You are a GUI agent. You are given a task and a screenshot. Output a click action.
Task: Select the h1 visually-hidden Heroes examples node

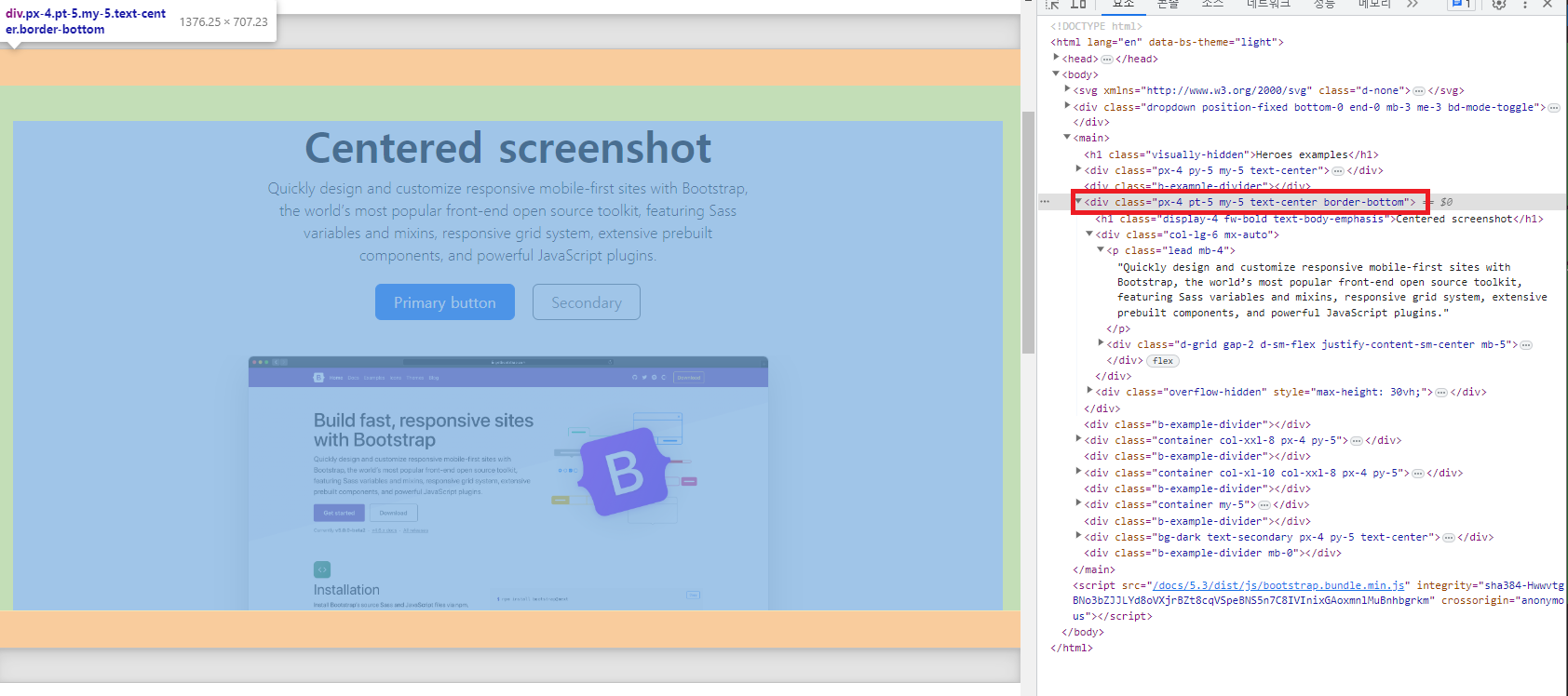(1231, 154)
